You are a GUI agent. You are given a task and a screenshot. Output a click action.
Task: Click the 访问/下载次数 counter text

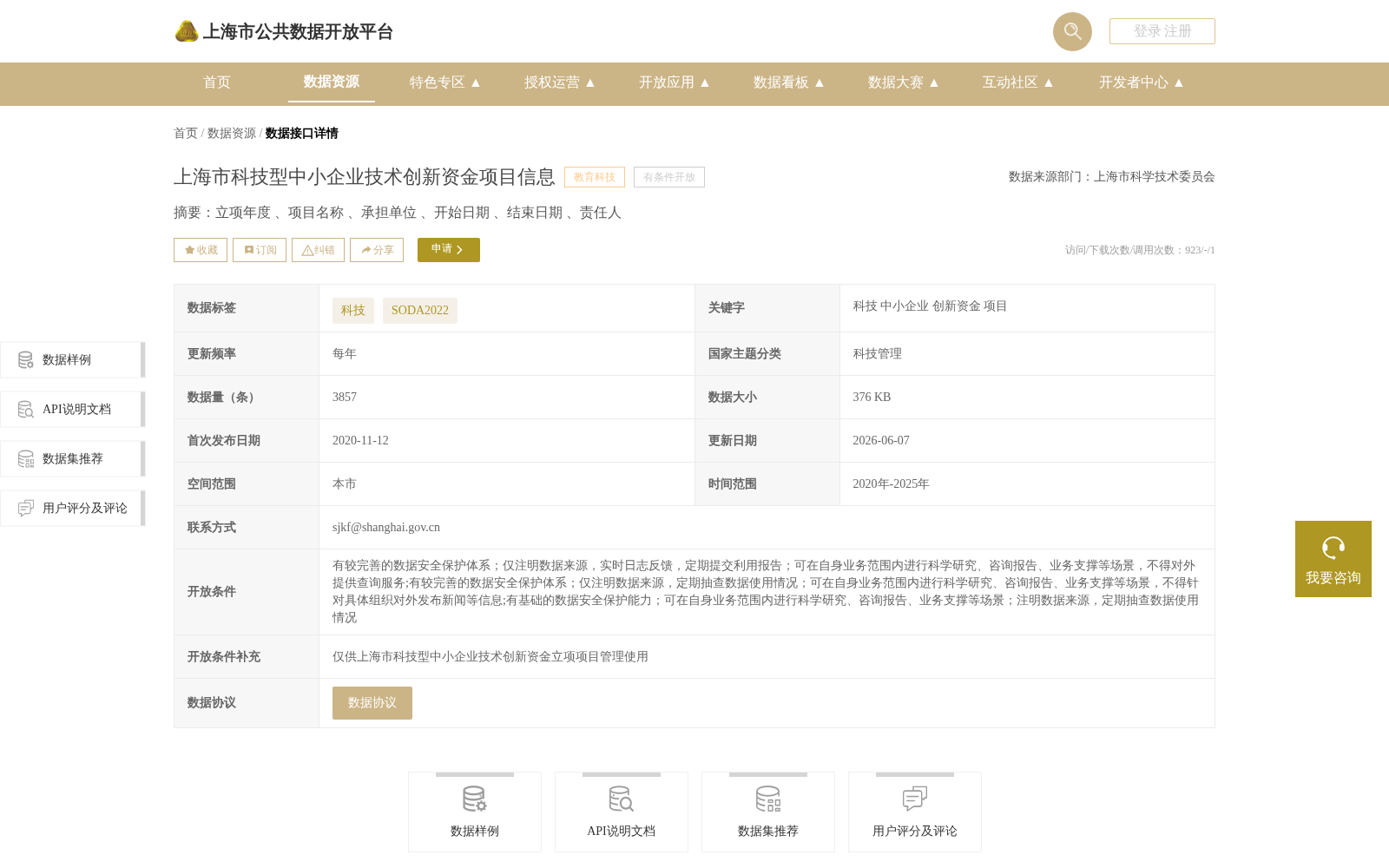click(x=1140, y=250)
